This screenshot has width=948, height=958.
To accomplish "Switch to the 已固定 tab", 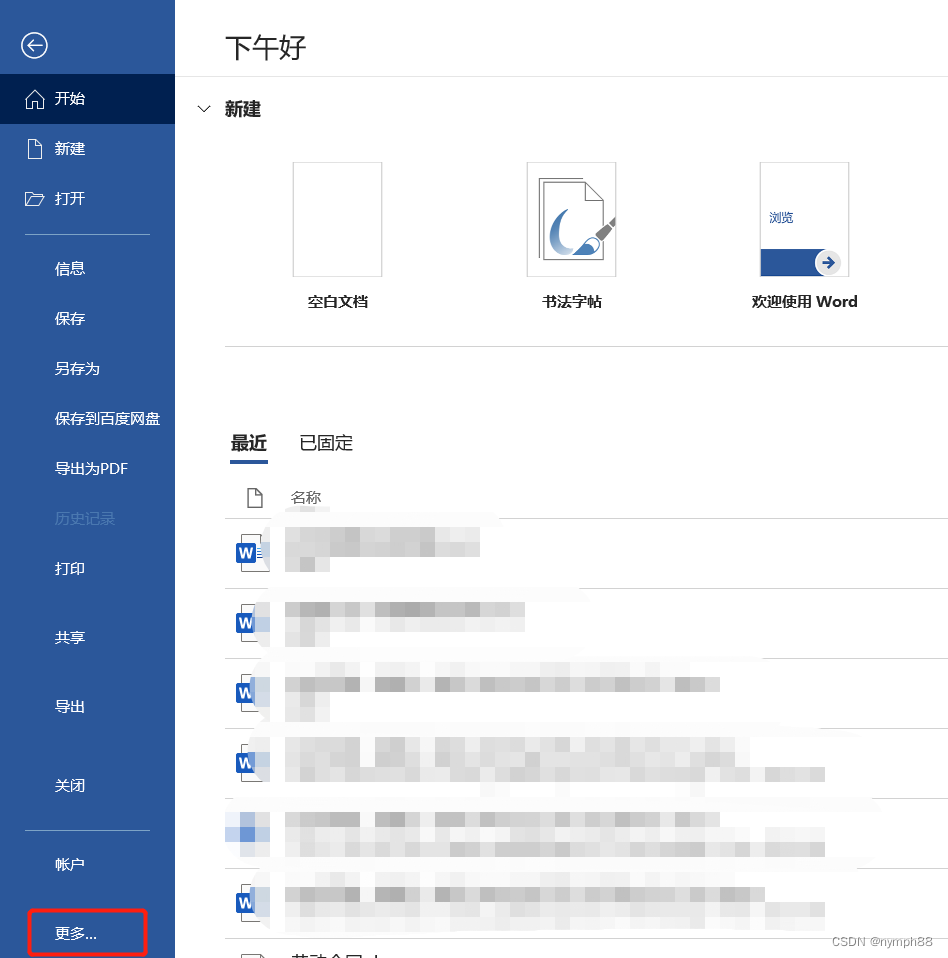I will pyautogui.click(x=326, y=444).
